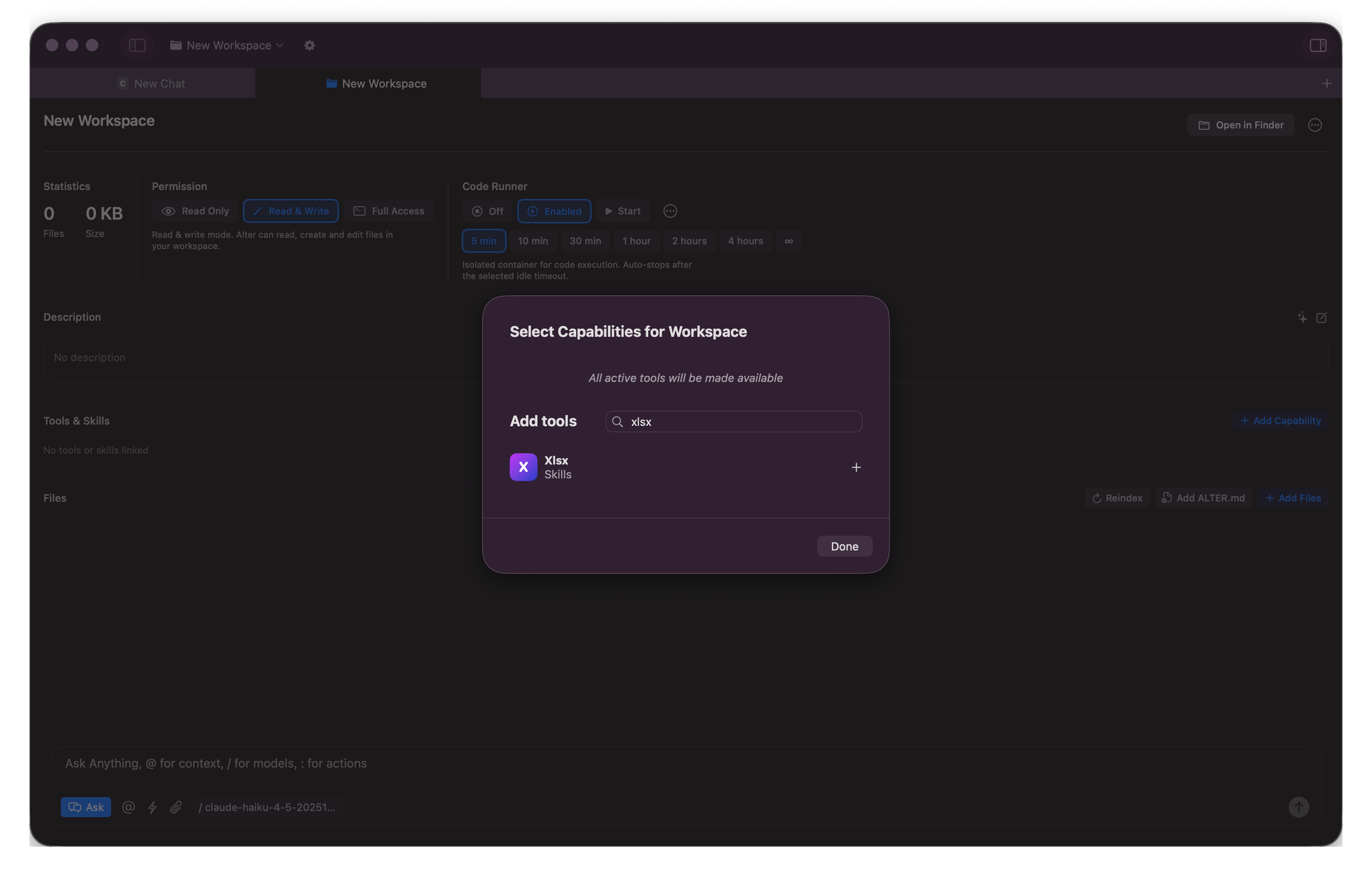
Task: Choose the 5 min idle timeout
Action: point(484,241)
